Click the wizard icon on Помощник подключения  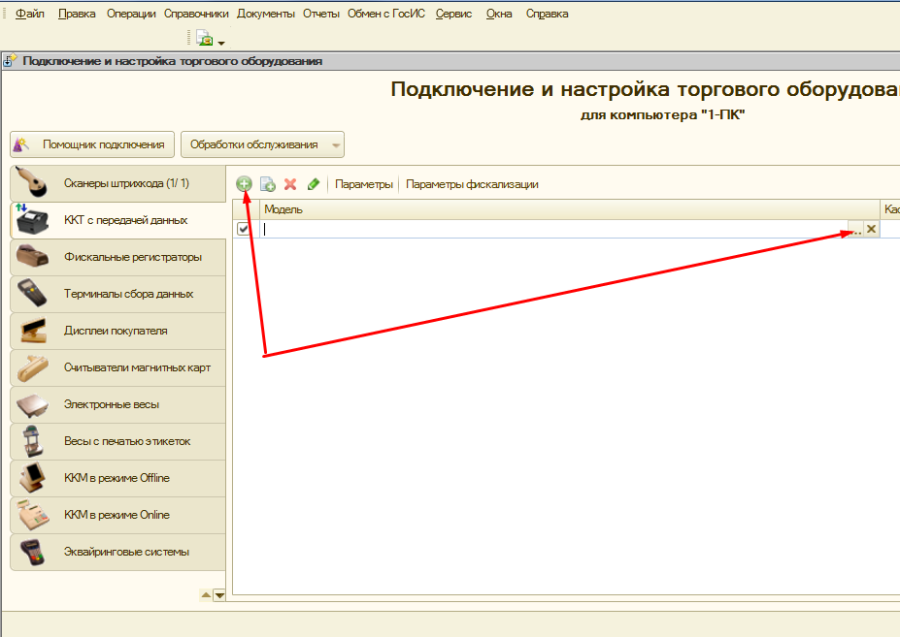click(25, 144)
